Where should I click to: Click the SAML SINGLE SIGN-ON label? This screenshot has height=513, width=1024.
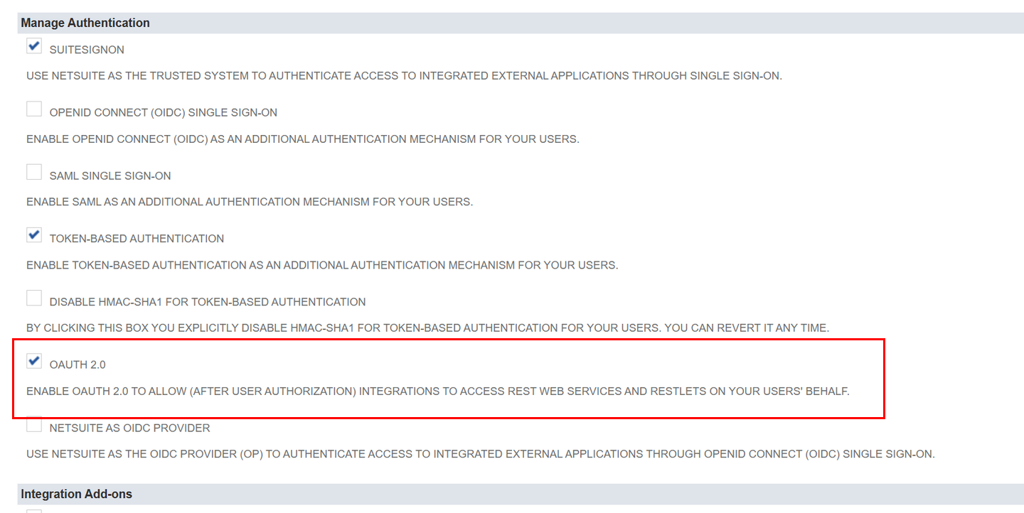click(x=110, y=176)
